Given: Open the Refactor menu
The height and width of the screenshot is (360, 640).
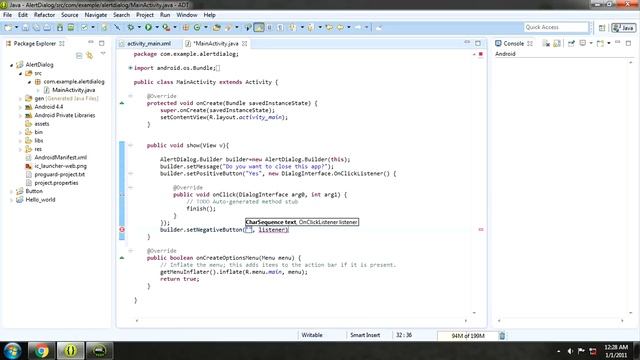Looking at the screenshot, I should tap(44, 15).
